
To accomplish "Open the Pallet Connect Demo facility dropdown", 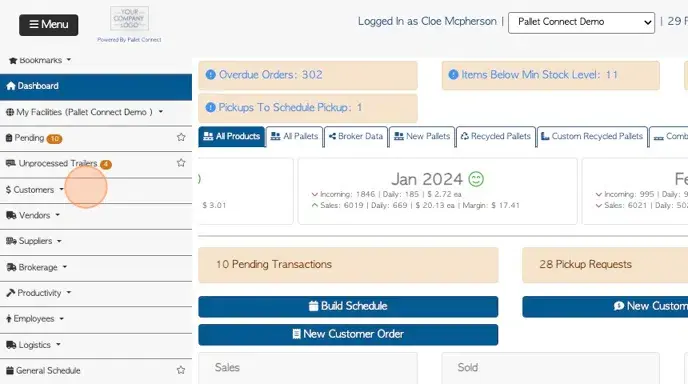I will (x=581, y=22).
